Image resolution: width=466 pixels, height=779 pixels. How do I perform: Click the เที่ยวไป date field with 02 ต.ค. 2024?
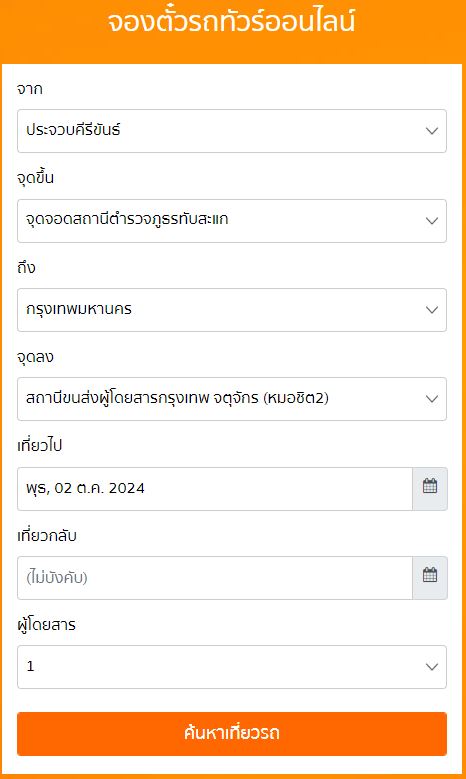click(x=215, y=489)
